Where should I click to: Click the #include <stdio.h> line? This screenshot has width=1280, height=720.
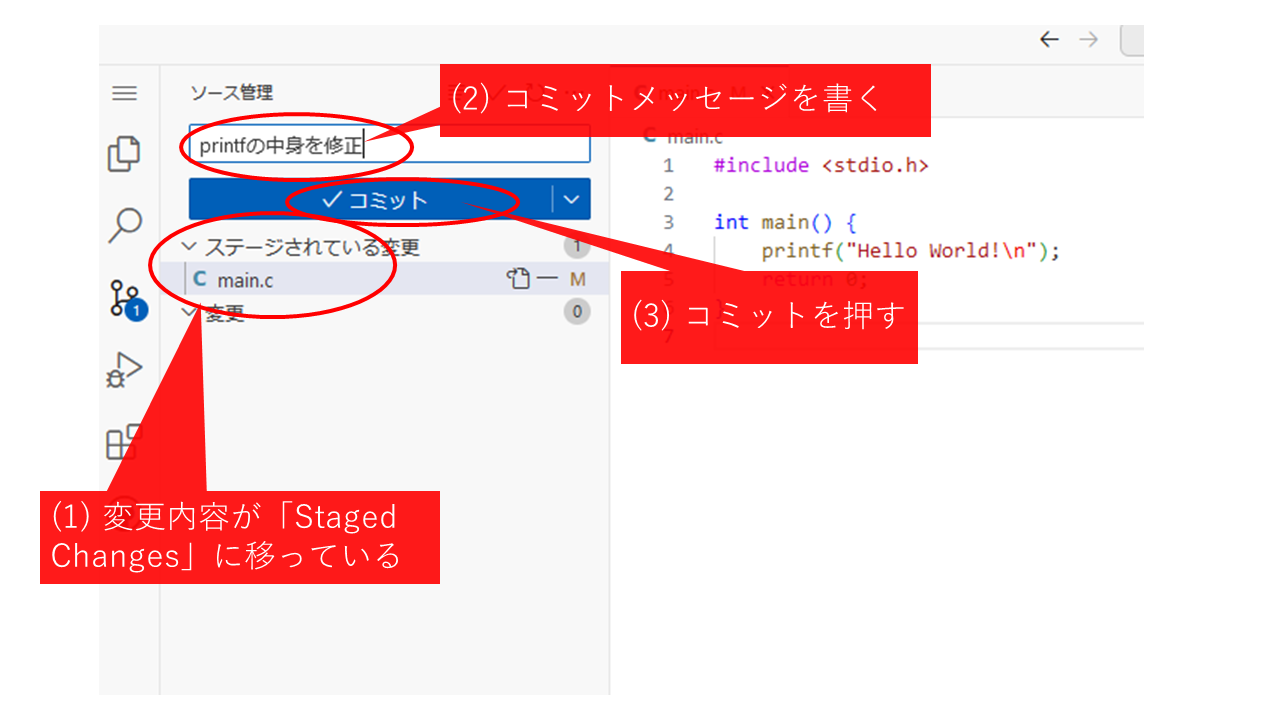click(820, 165)
